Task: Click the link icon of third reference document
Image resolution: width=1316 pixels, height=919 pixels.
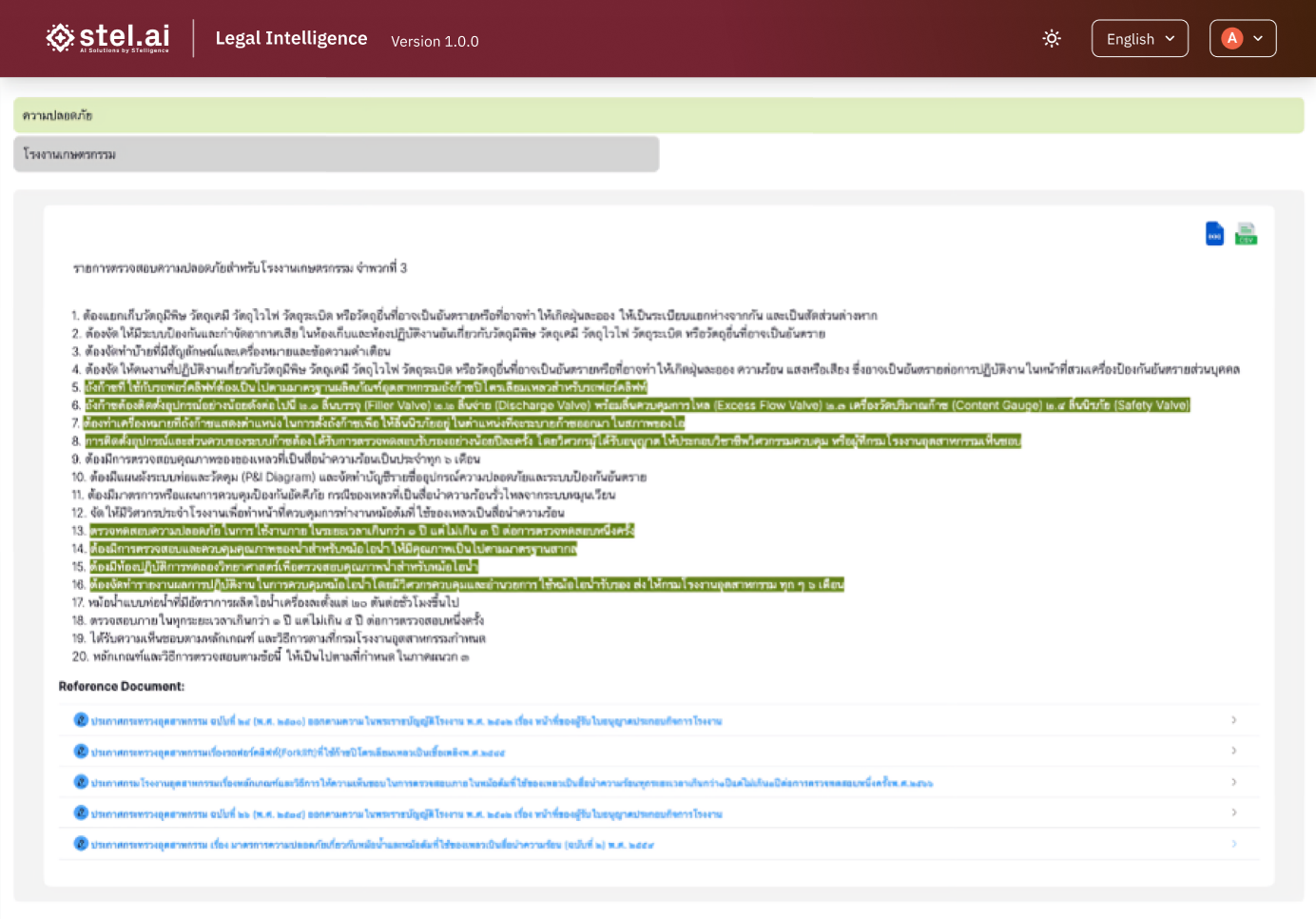Action: pos(81,782)
